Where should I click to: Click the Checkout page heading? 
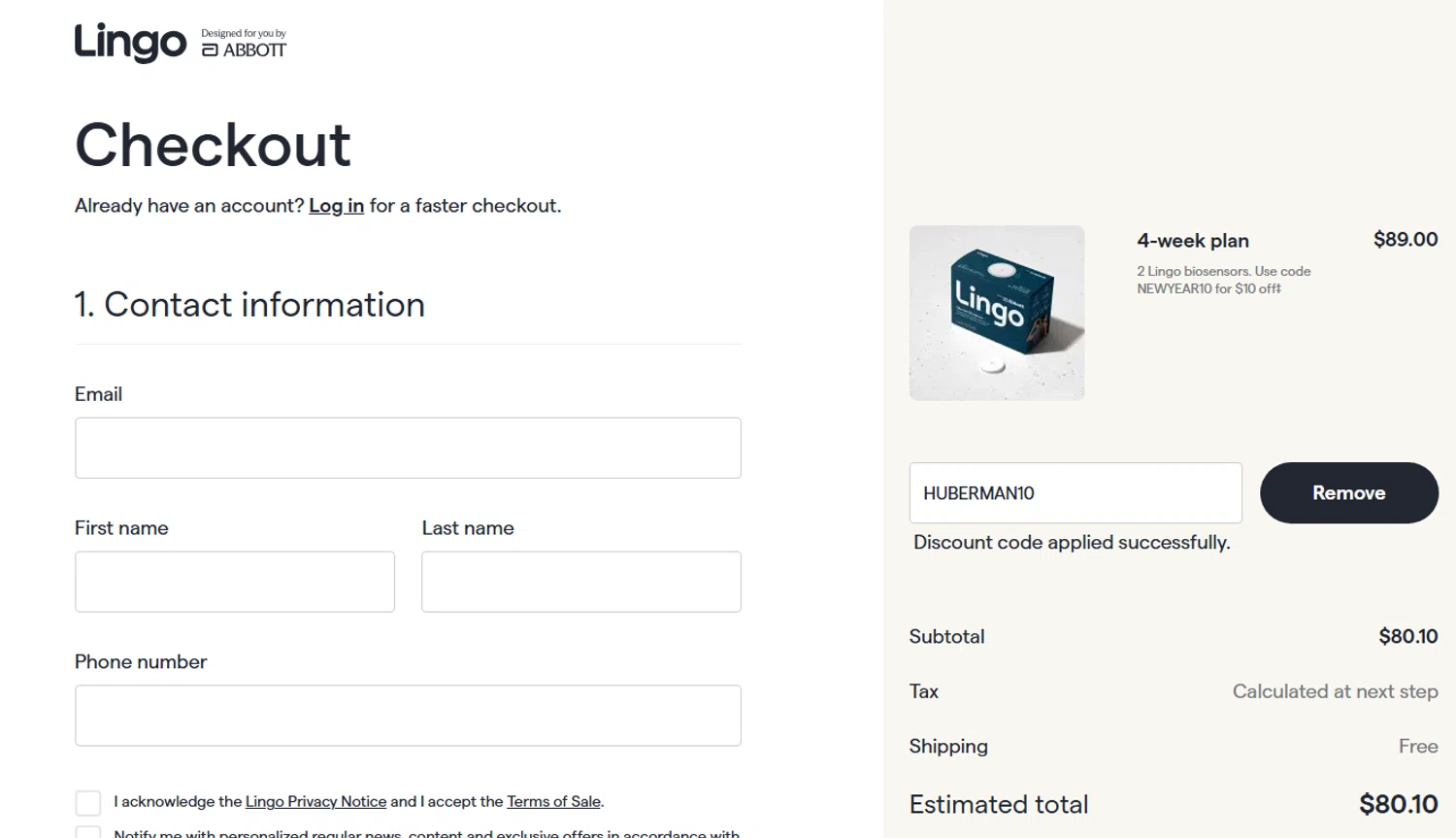point(213,146)
